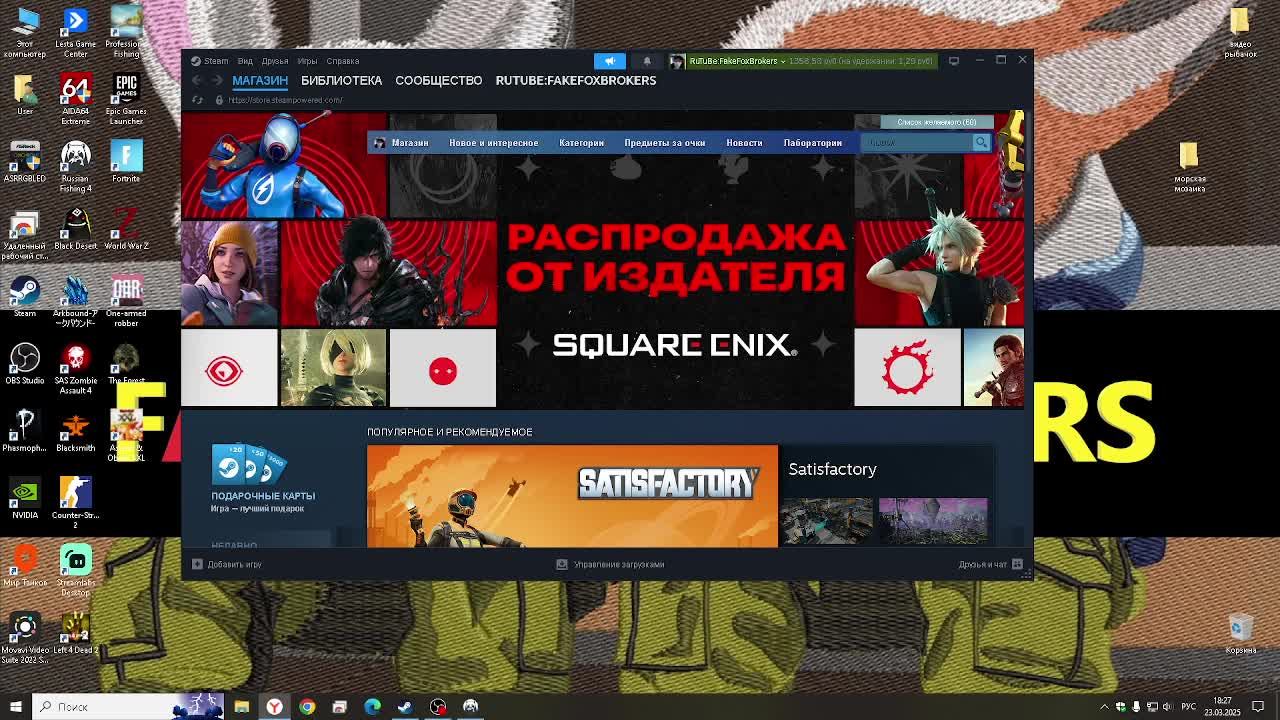Image resolution: width=1280 pixels, height=720 pixels.
Task: Click the store search input field
Action: (x=918, y=142)
